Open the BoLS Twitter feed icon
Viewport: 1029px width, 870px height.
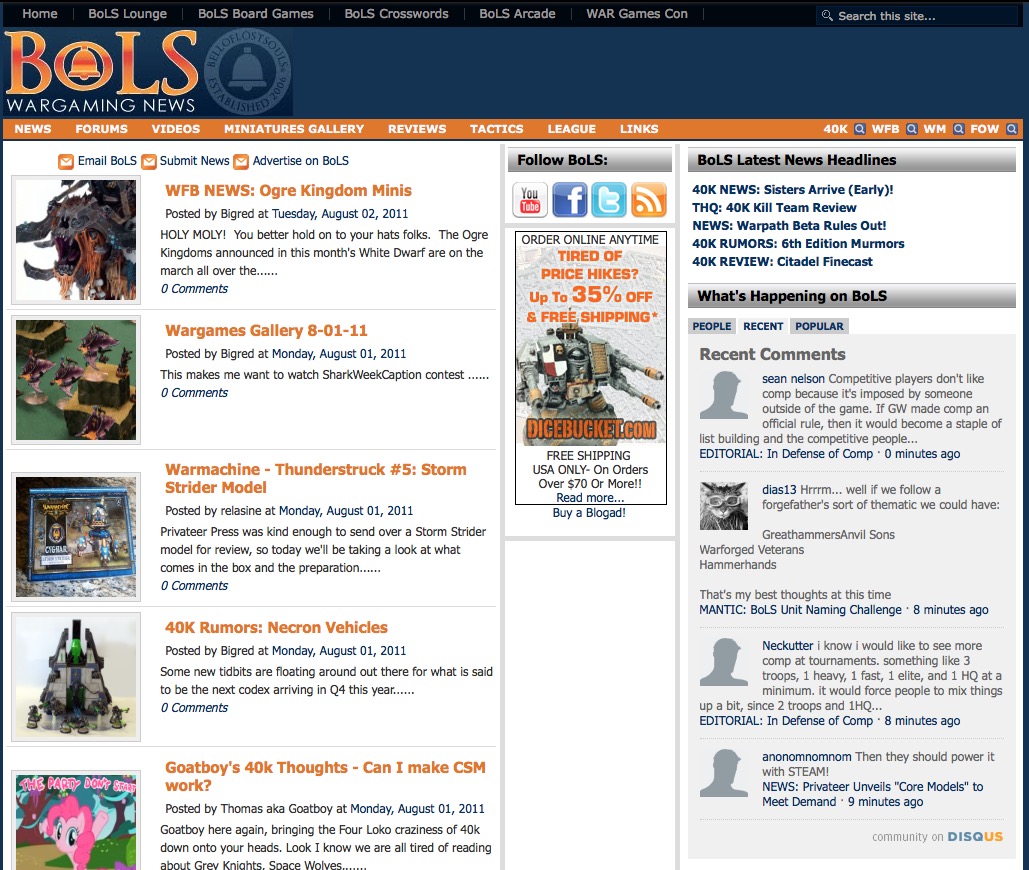pos(609,199)
